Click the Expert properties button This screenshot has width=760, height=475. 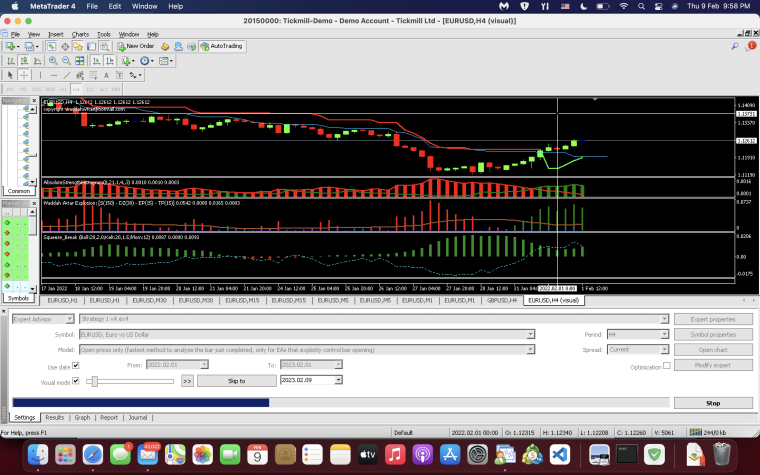(713, 319)
